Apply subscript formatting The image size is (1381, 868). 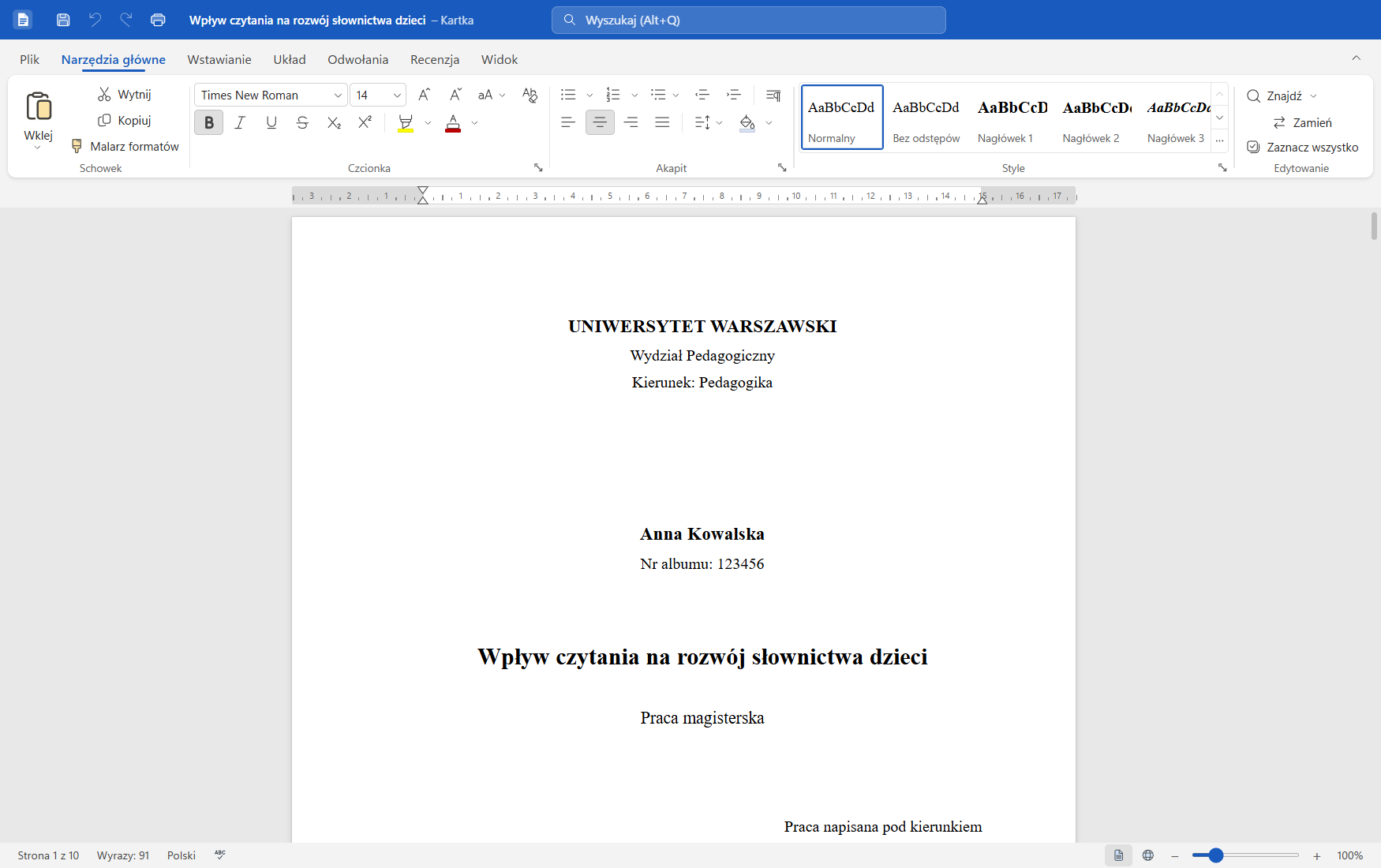coord(334,122)
